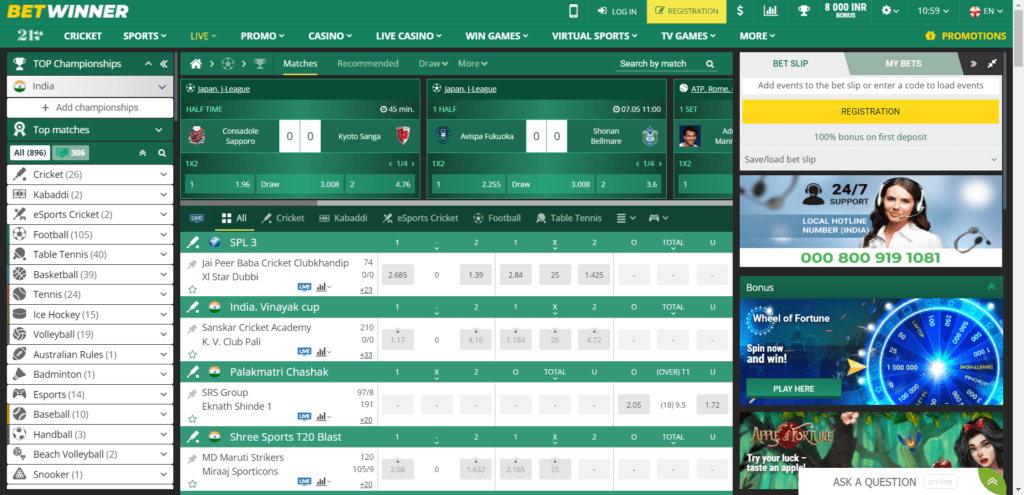
Task: Collapse the Top matches section chevron
Action: (159, 130)
